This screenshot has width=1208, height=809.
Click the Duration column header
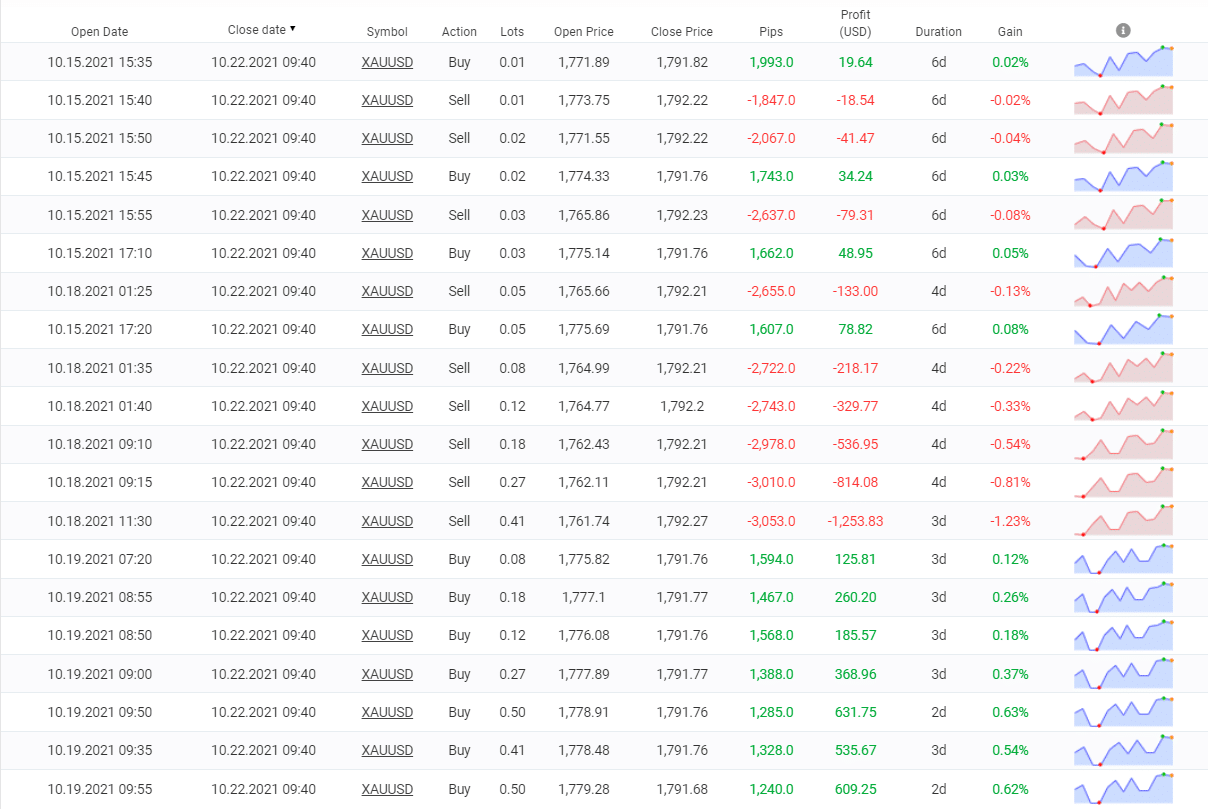click(x=938, y=32)
